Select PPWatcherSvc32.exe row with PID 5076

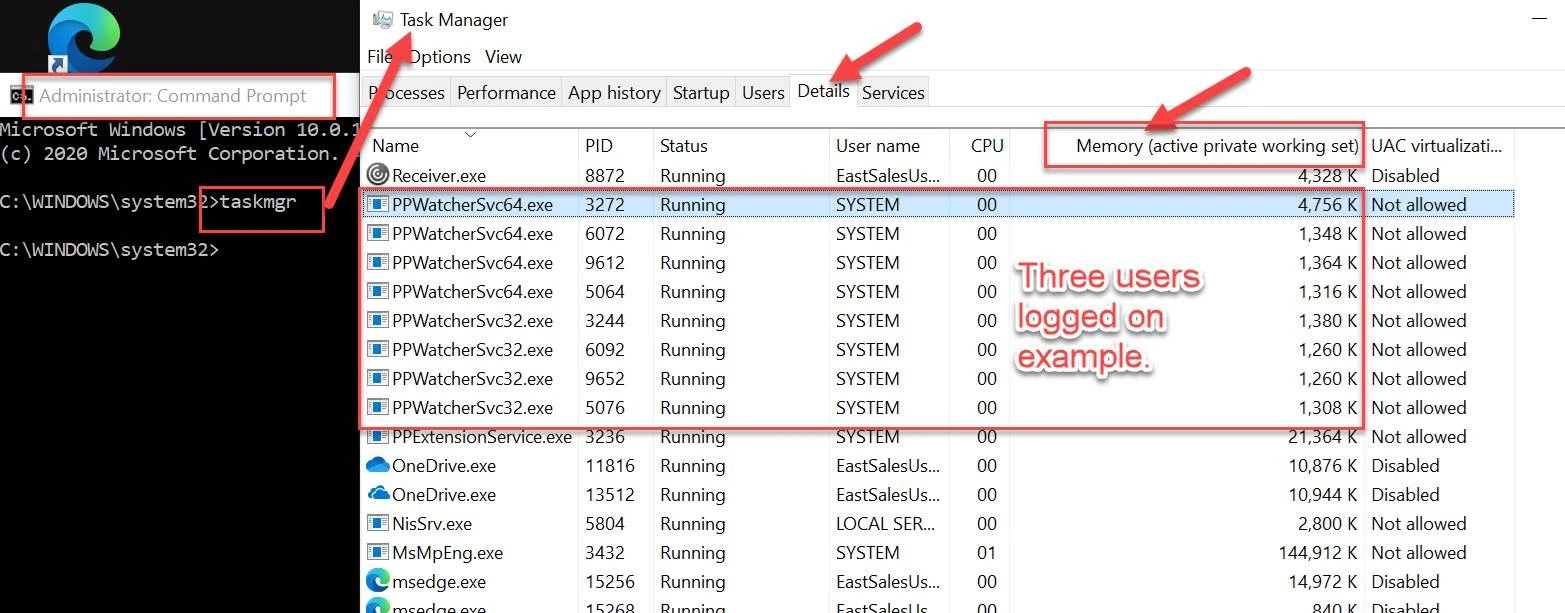472,408
